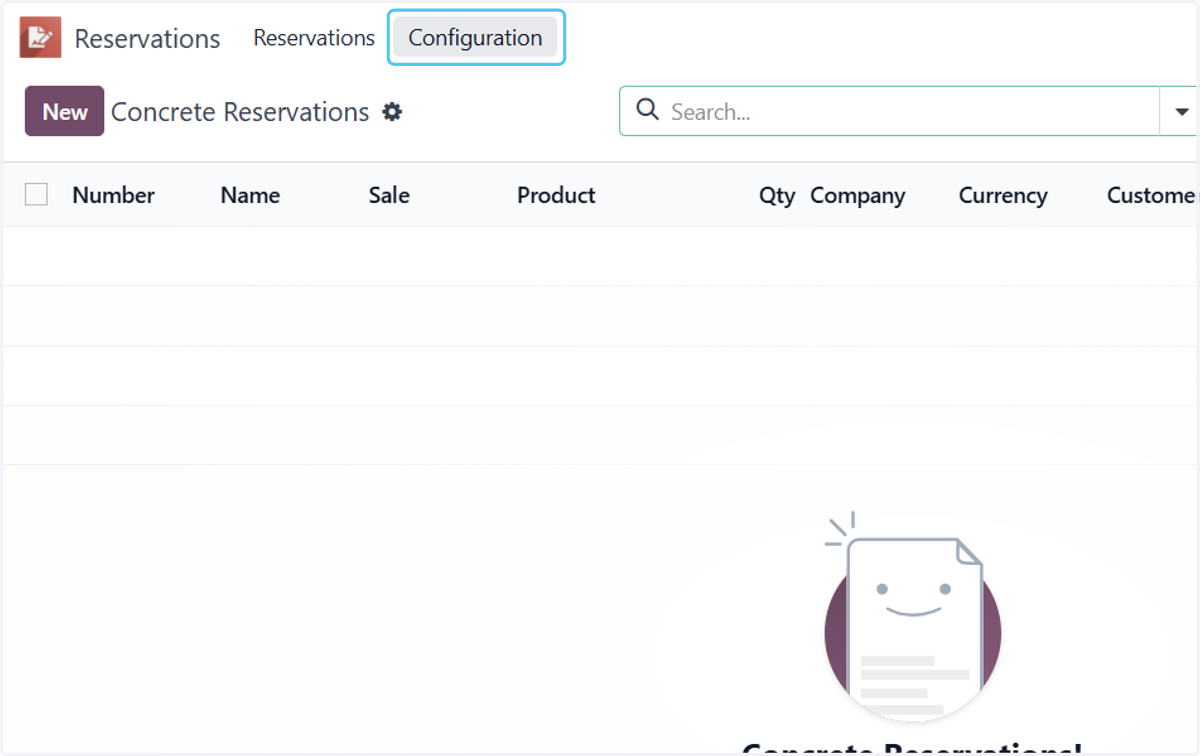1200x756 pixels.
Task: Expand the search options dropdown arrow
Action: click(1181, 111)
